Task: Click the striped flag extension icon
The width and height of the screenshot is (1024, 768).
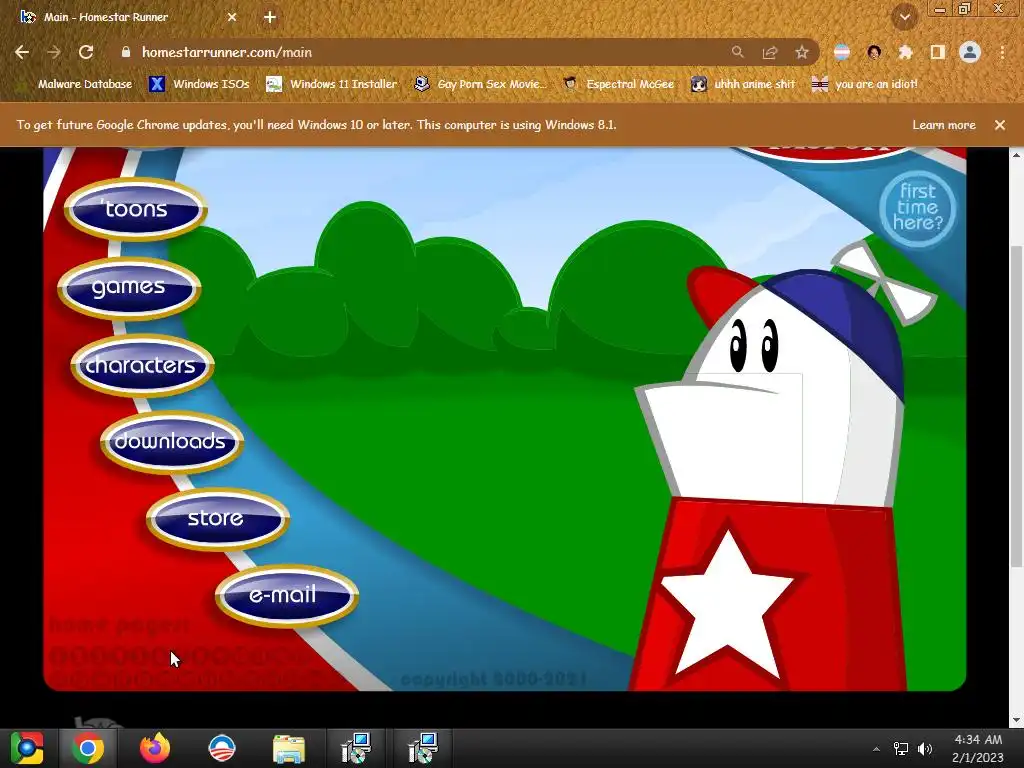Action: click(842, 52)
